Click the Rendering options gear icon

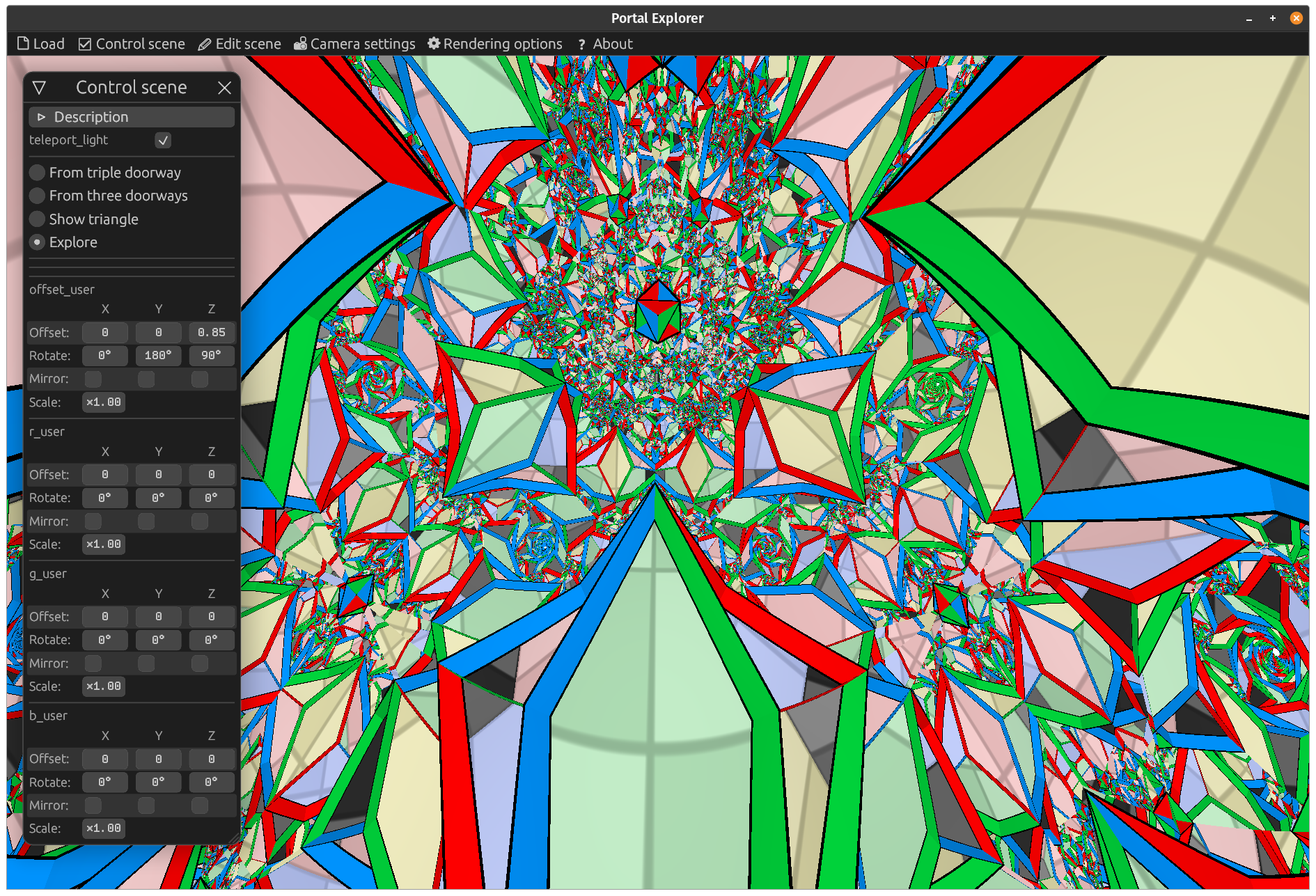[434, 44]
